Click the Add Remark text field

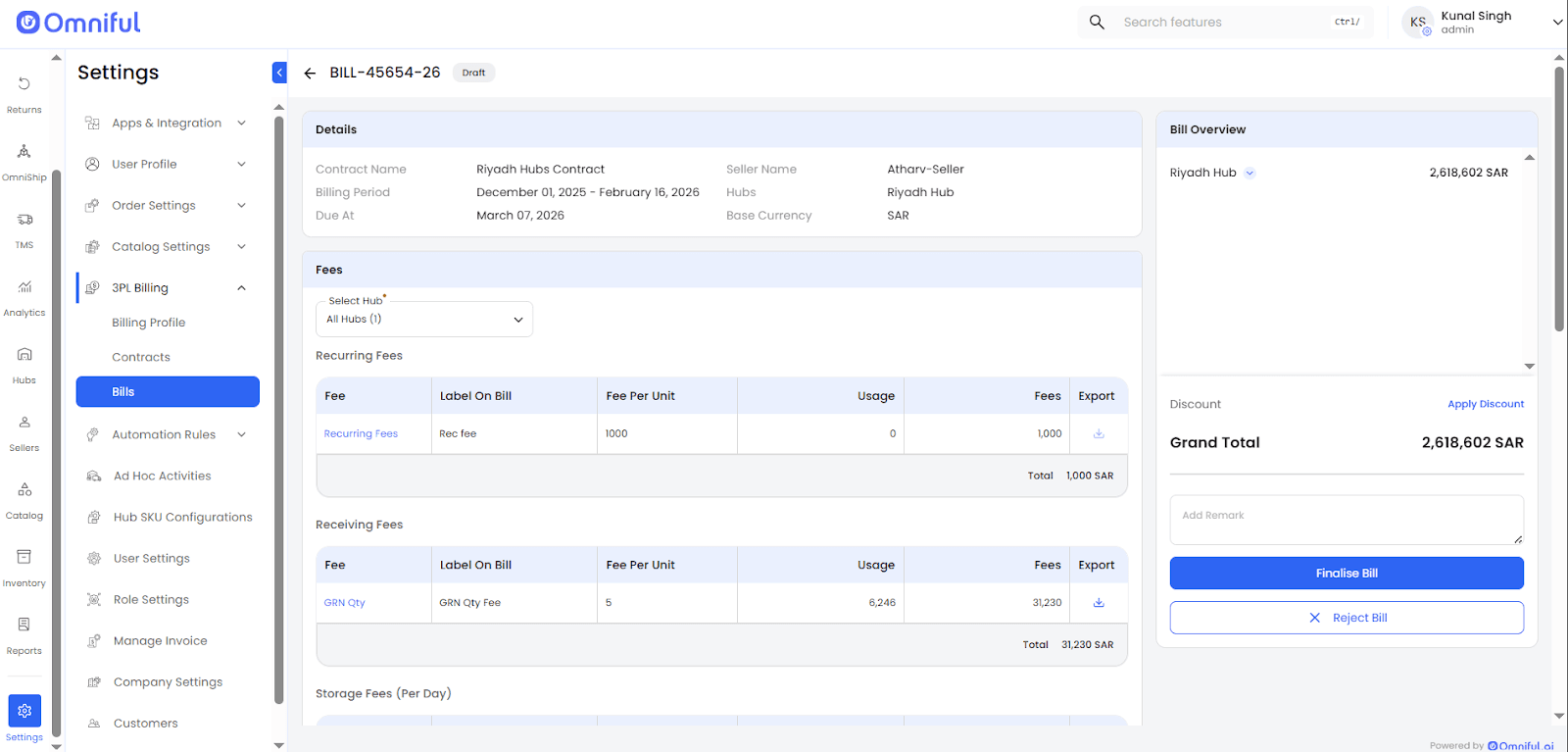[x=1347, y=520]
